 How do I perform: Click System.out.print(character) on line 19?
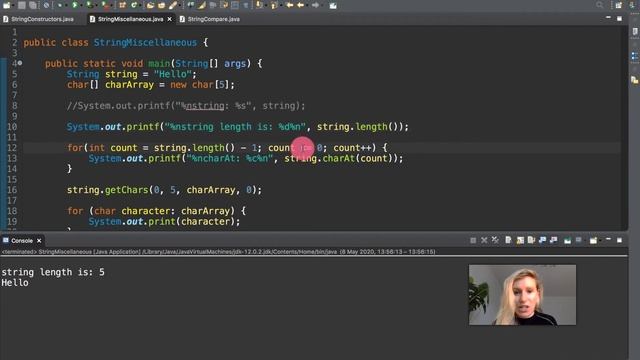pos(164,222)
